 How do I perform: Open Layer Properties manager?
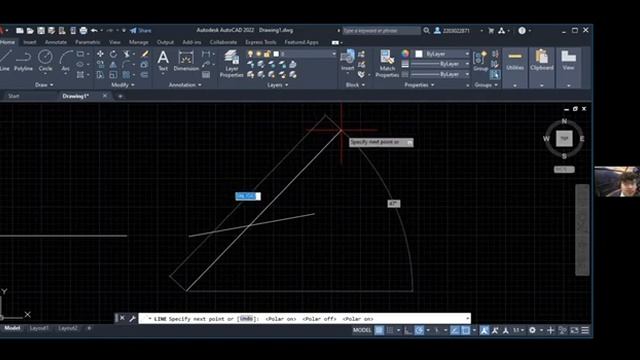(x=231, y=63)
